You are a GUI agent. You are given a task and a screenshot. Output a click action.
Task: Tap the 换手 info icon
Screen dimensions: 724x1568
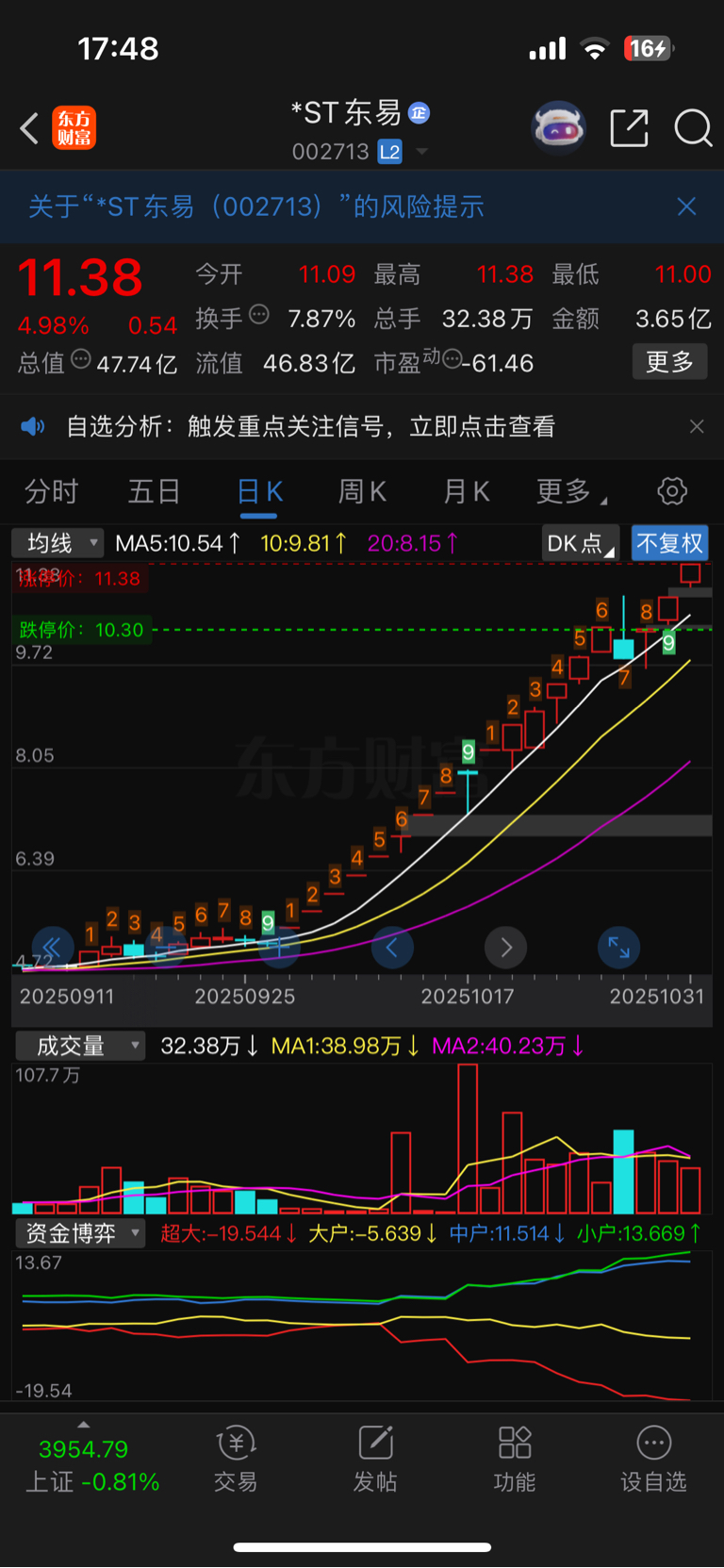[258, 315]
